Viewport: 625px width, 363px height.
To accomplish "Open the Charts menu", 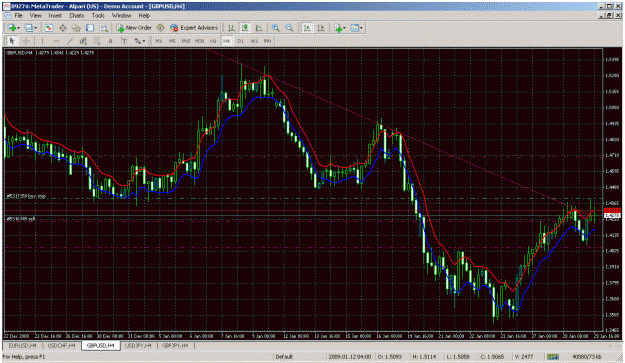I will pos(77,16).
